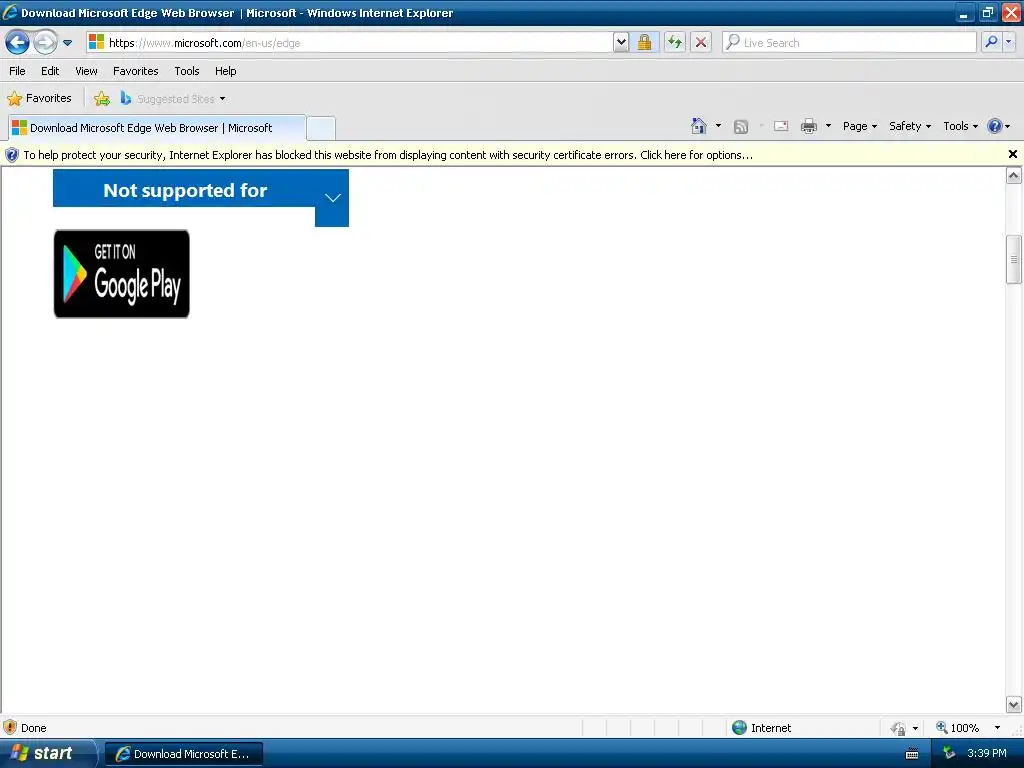Open the recent pages dropdown arrow
The height and width of the screenshot is (768, 1024).
[x=67, y=43]
